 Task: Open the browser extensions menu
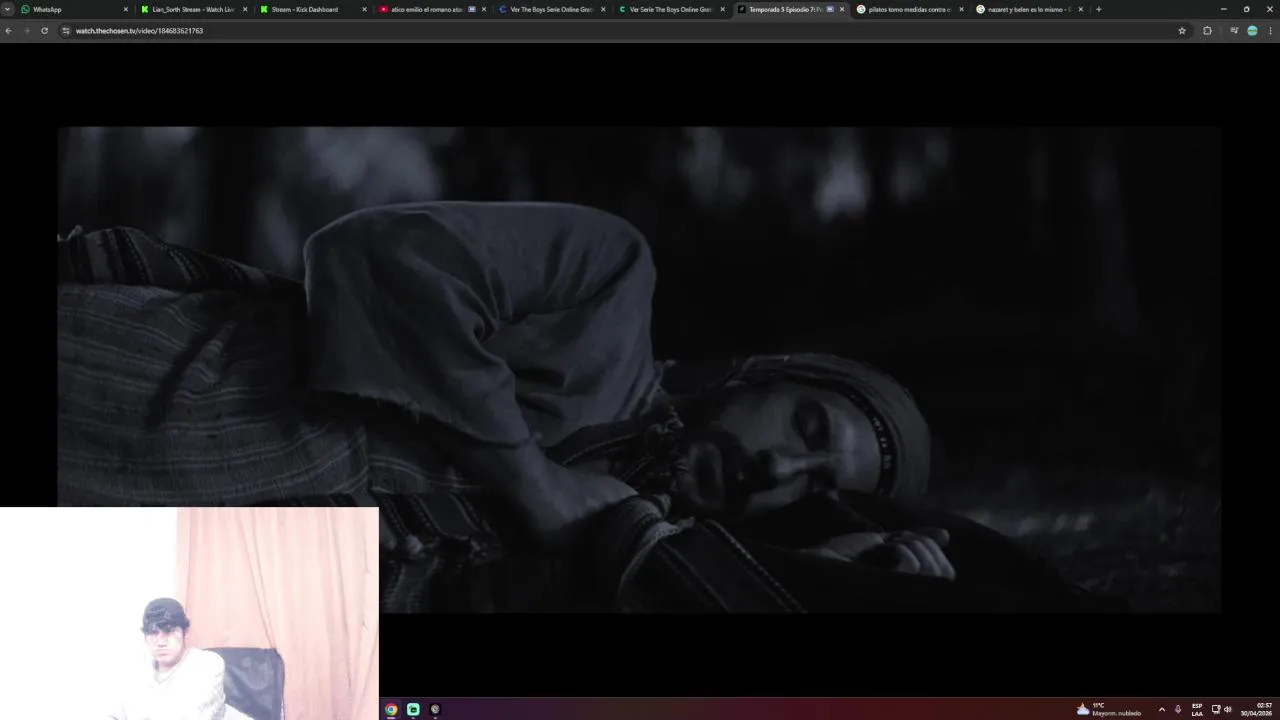1207,31
